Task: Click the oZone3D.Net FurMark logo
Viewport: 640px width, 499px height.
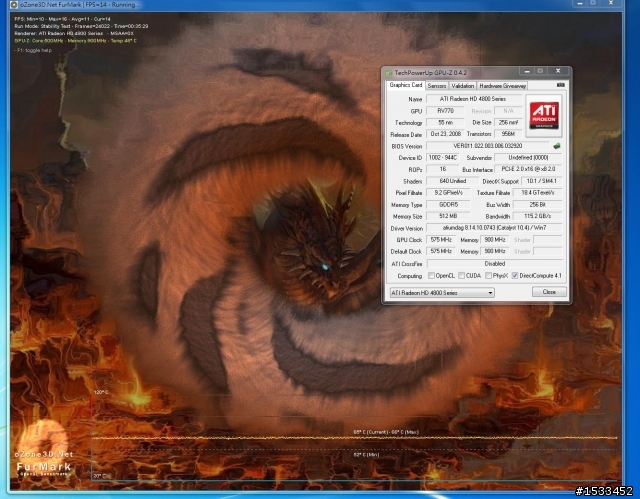Action: 43,450
